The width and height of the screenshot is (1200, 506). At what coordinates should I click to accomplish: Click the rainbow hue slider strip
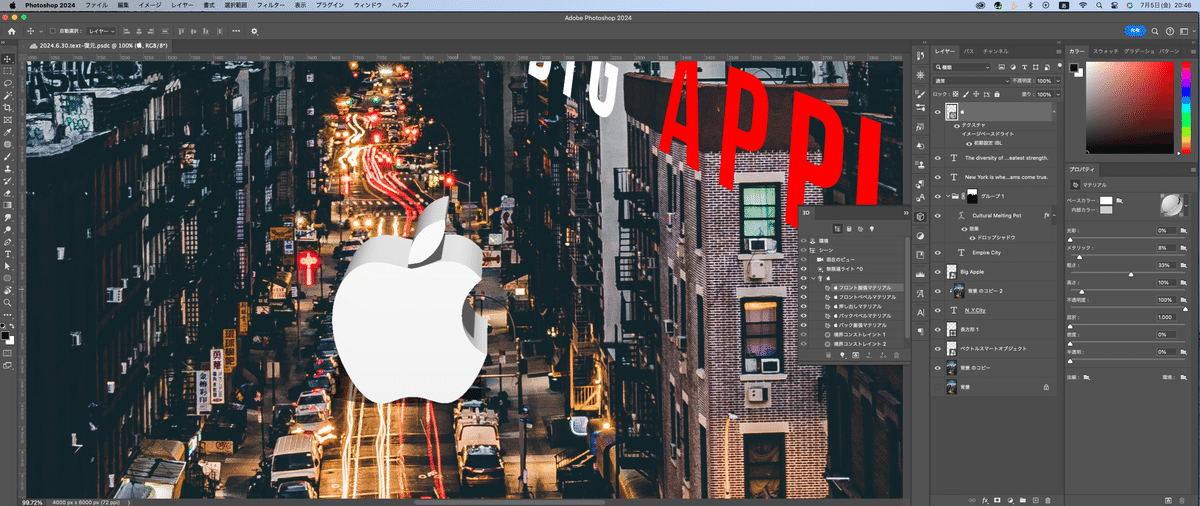click(1186, 106)
